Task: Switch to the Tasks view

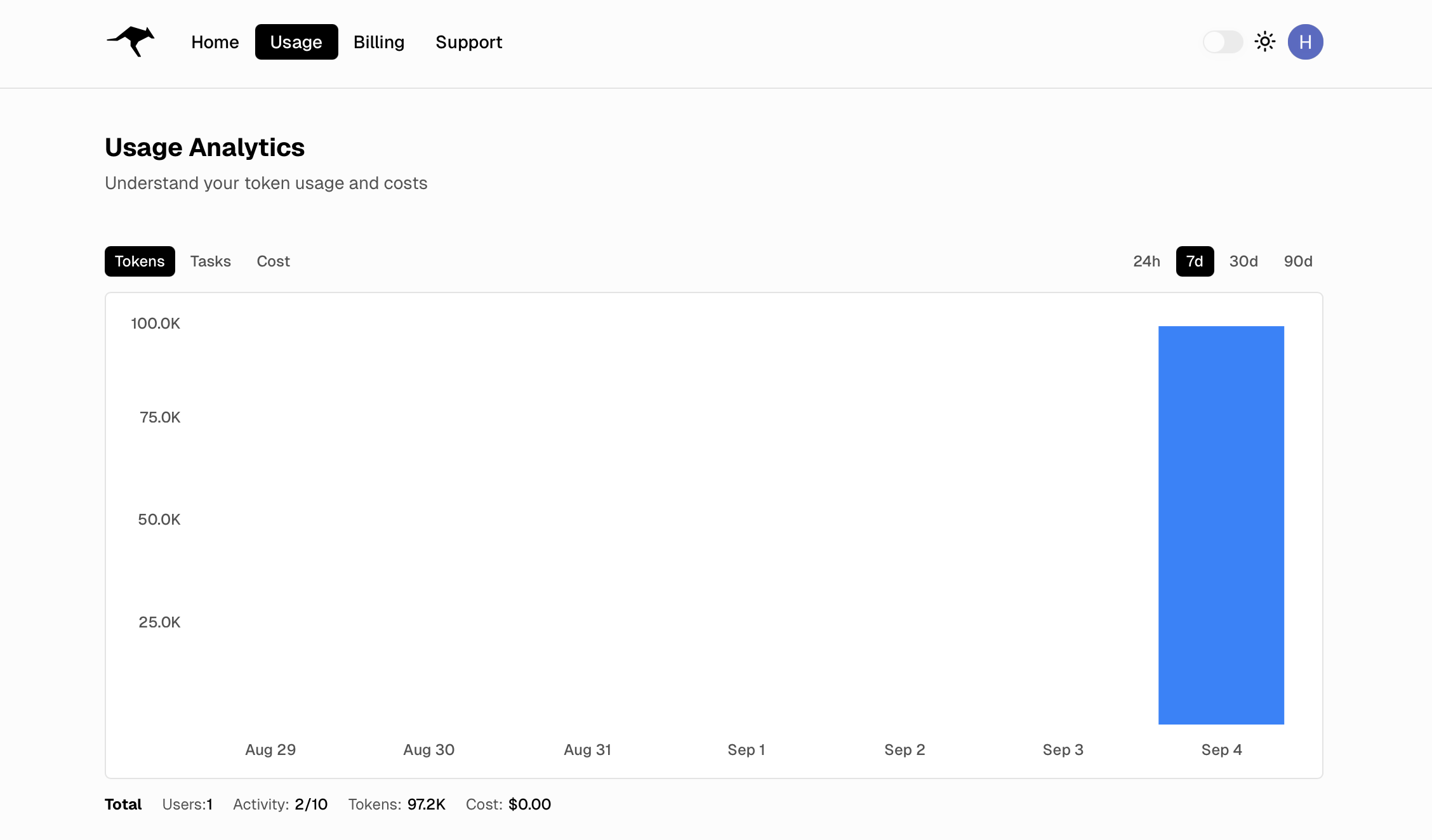Action: [210, 261]
